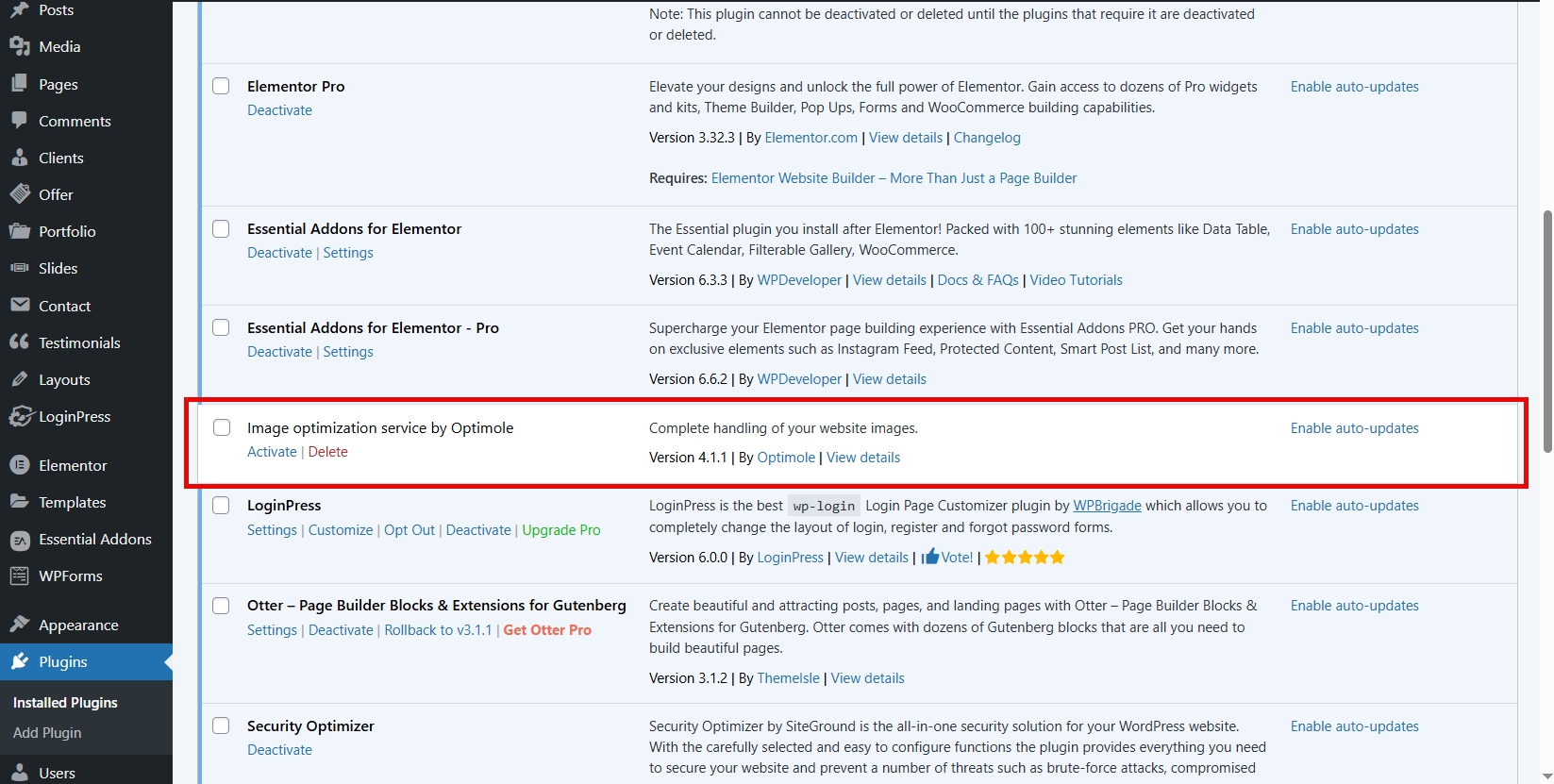Delete the Optimole image optimization plugin
Image resolution: width=1554 pixels, height=784 pixels.
(328, 452)
